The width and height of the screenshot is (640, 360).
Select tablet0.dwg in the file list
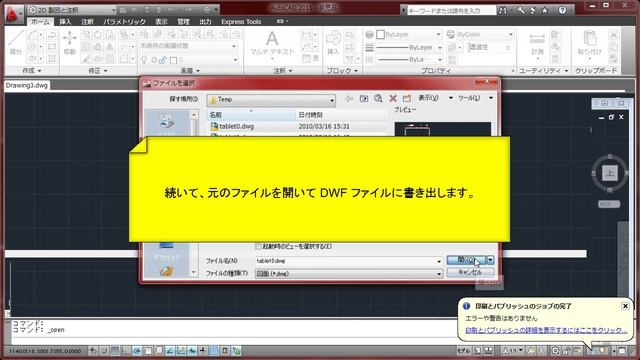pos(237,127)
